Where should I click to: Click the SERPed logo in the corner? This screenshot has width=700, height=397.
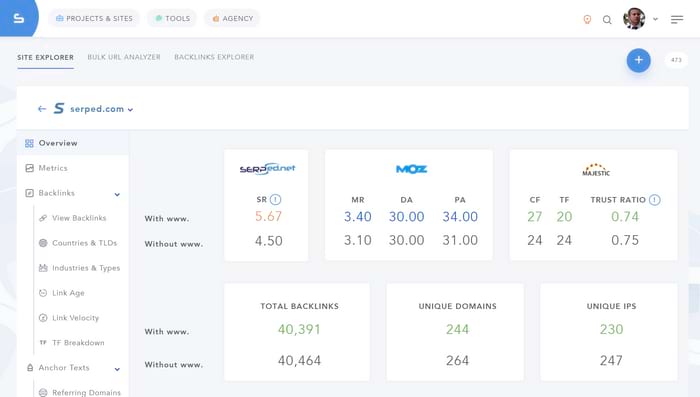pos(18,18)
